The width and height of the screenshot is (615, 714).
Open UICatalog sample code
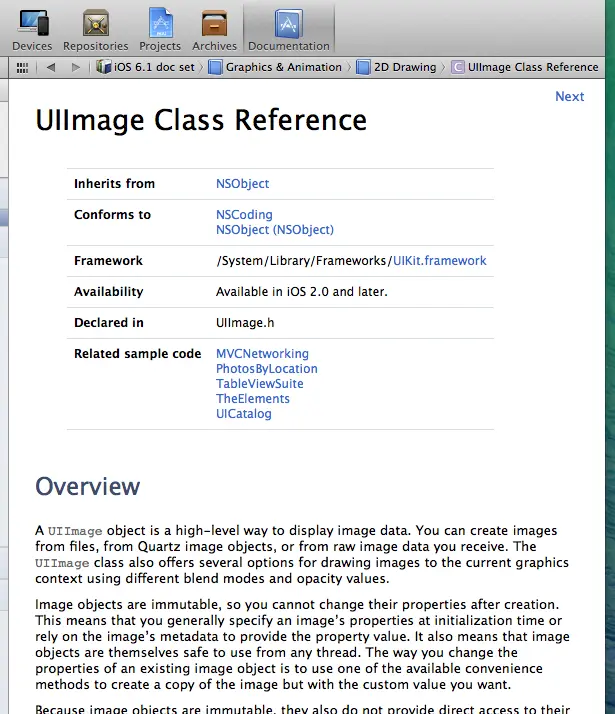[244, 413]
